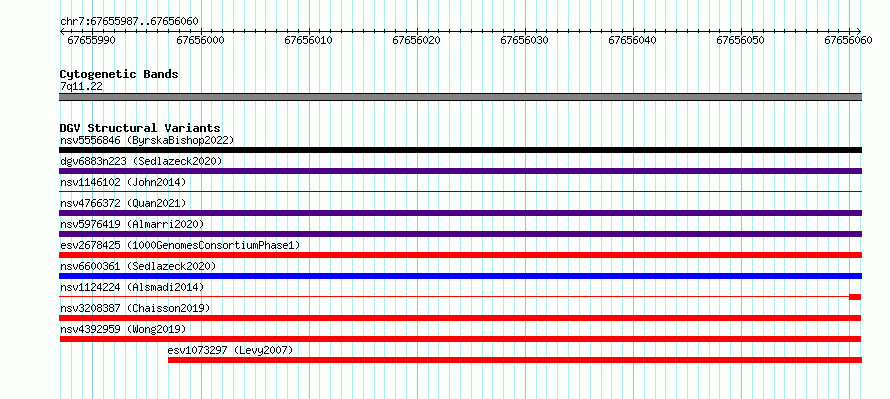
Task: Click the blue nsv6600361 variant bar
Action: pyautogui.click(x=460, y=276)
